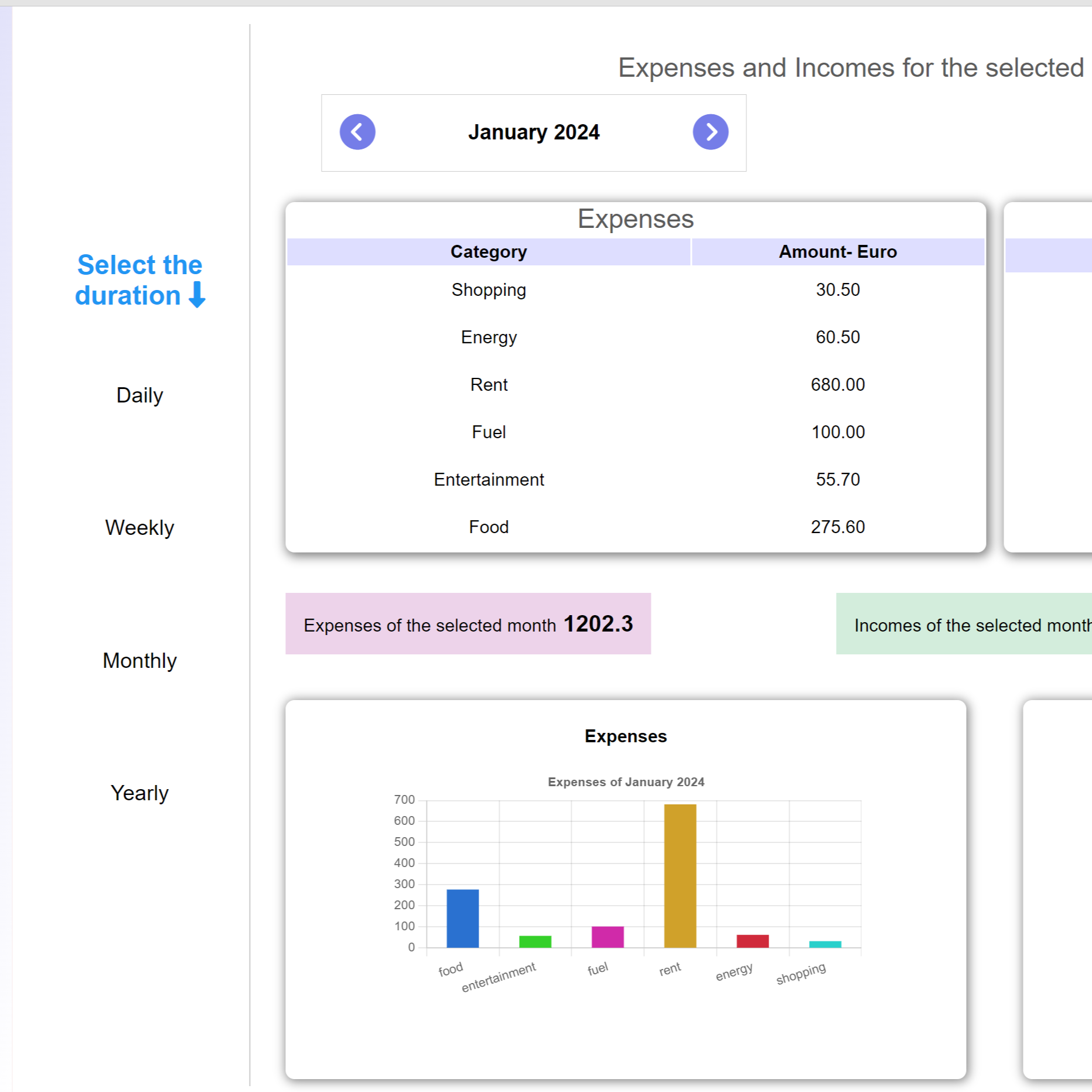
Task: Navigate to the next month chevron
Action: click(711, 132)
